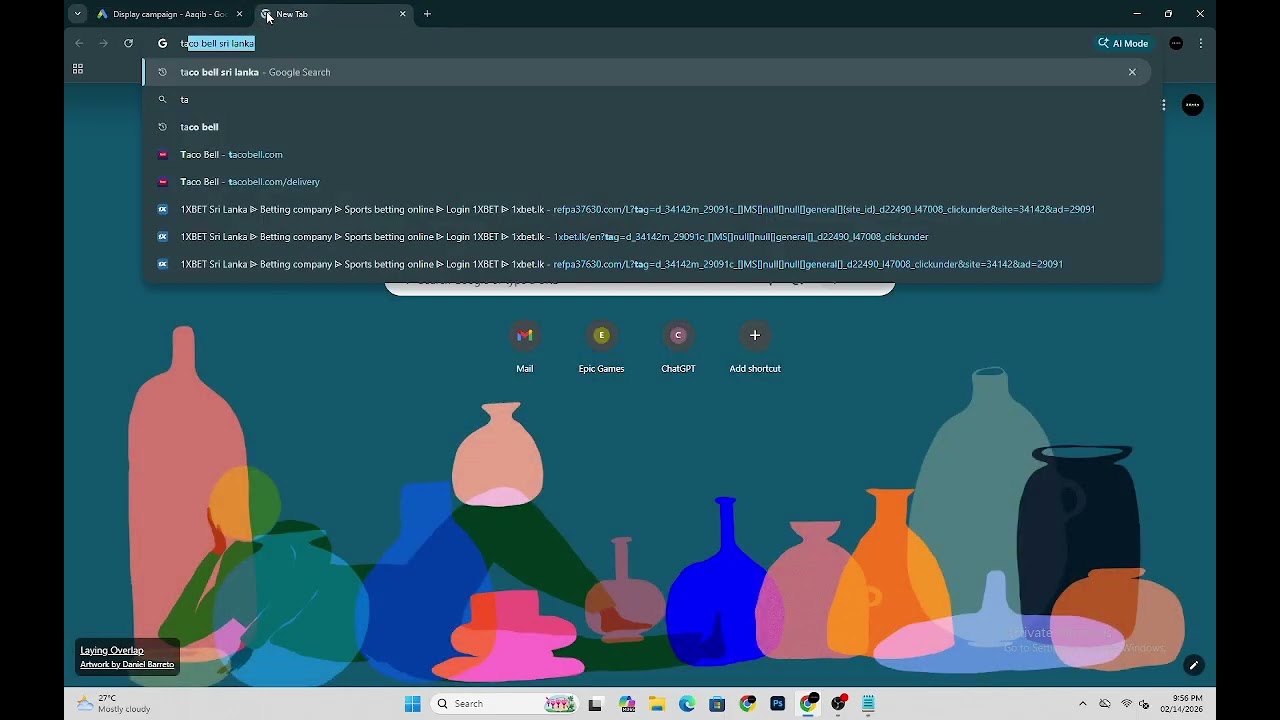Open the Google apps grid dots
The image size is (1280, 720).
point(1163,105)
